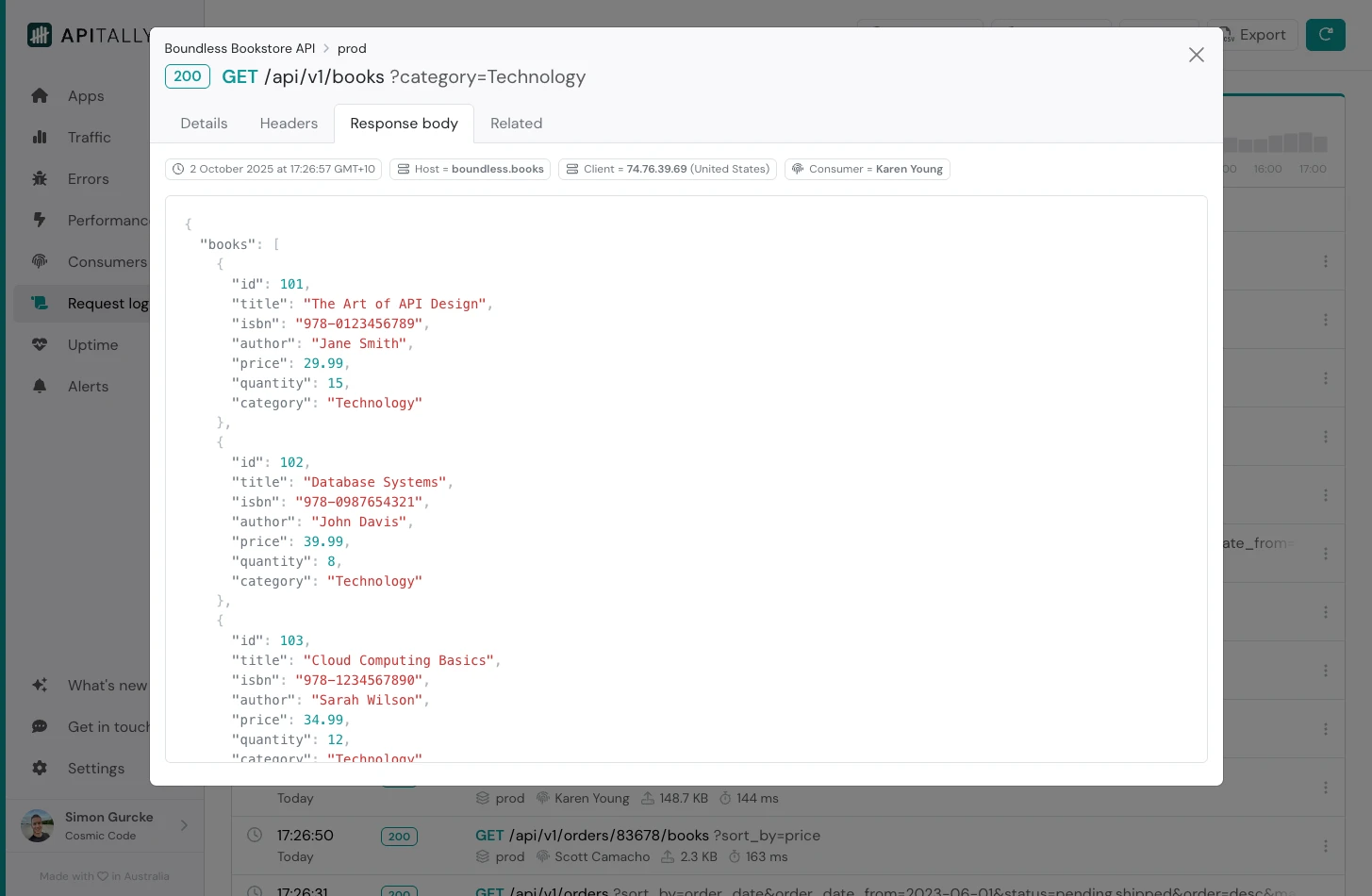Click the Uptime heart icon
Screen dimensions: 1372x896
pos(40,344)
